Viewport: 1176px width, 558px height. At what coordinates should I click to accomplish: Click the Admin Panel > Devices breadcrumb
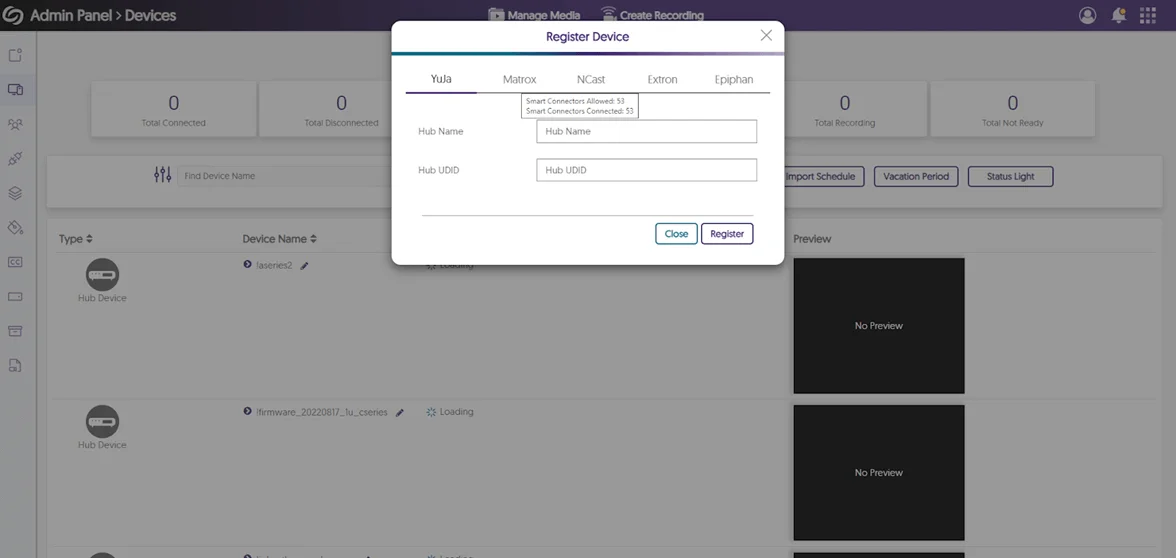pyautogui.click(x=103, y=15)
